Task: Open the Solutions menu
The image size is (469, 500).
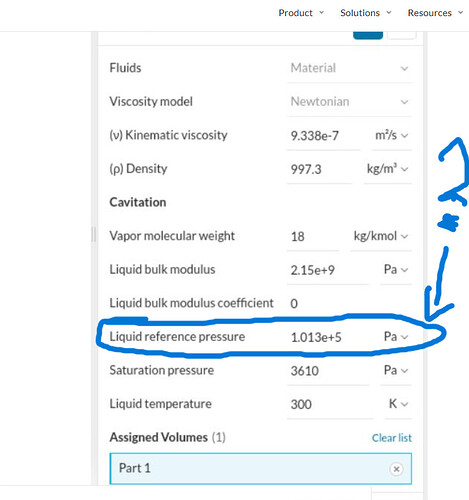Action: [x=366, y=13]
